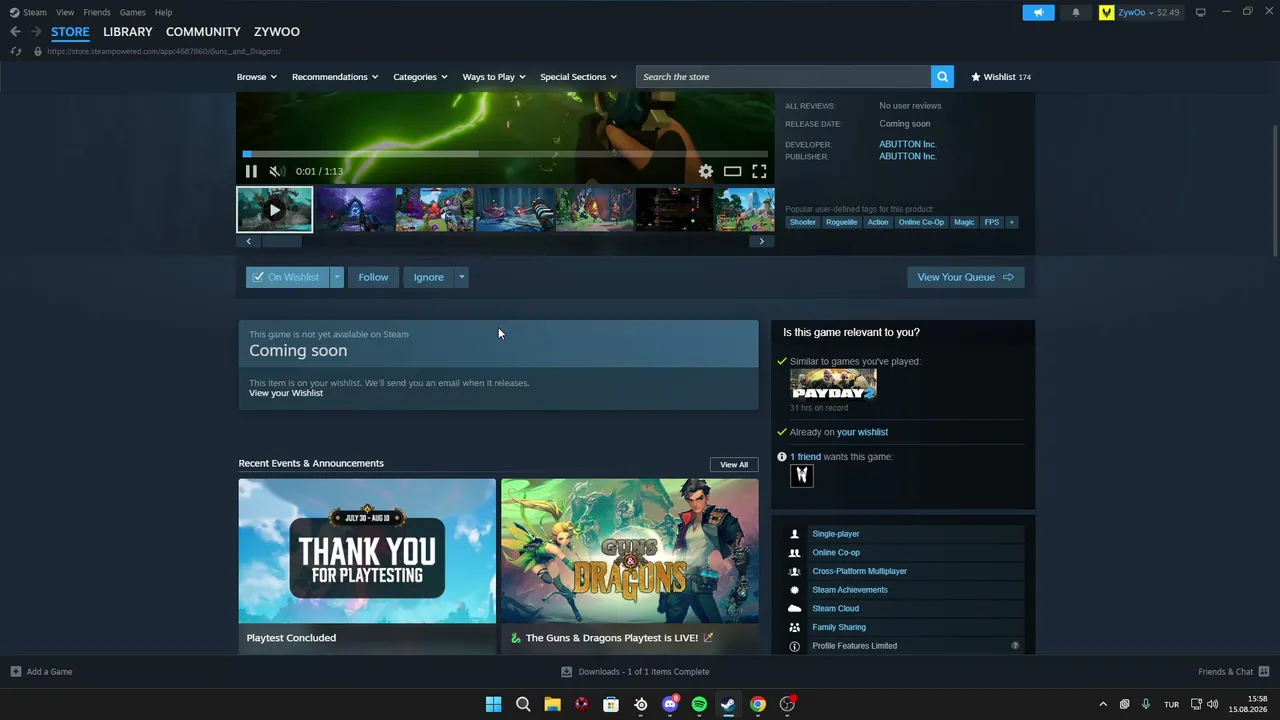Click the View Your Queue button
The width and height of the screenshot is (1280, 720).
point(965,277)
